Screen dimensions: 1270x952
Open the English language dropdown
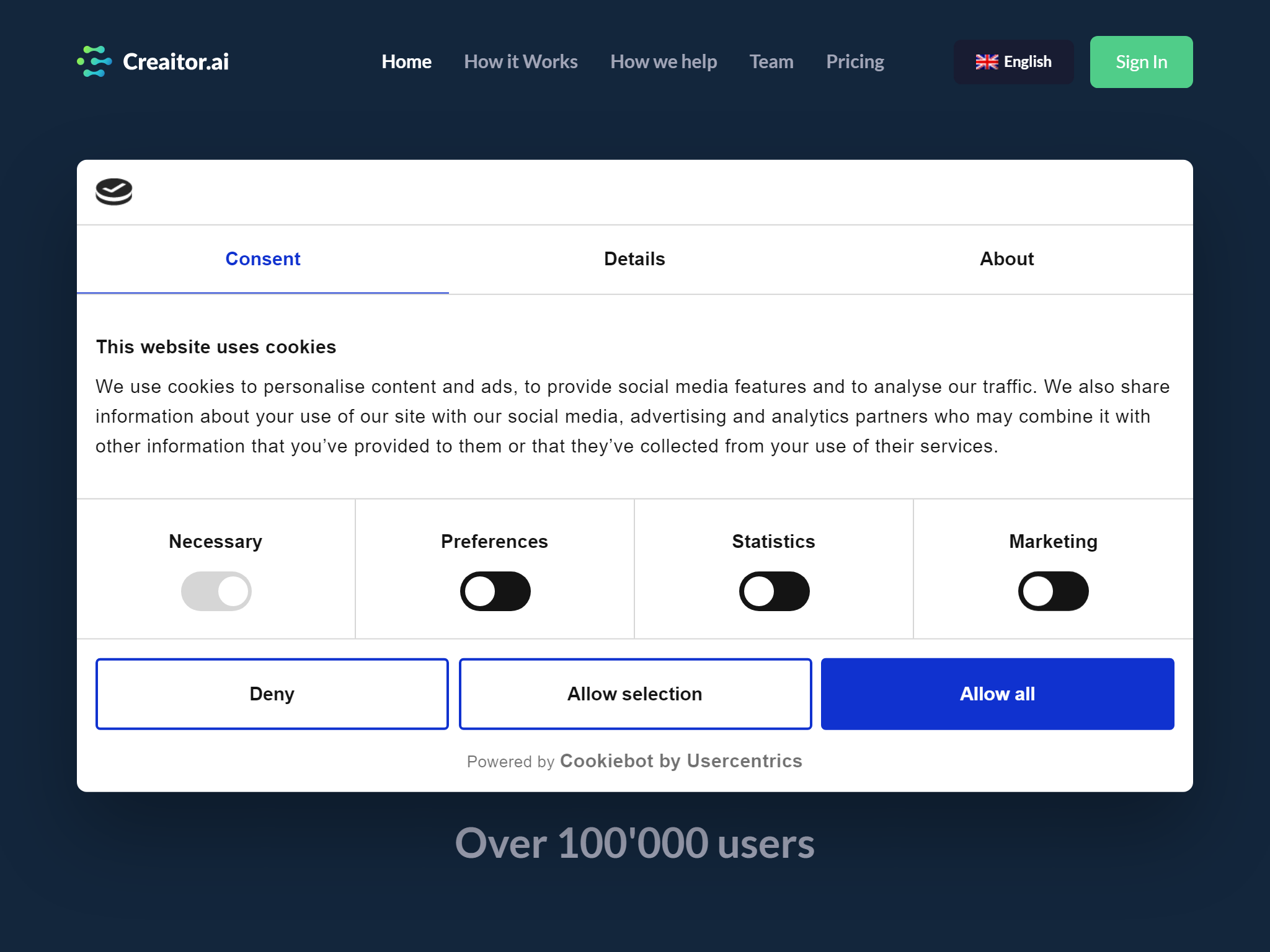click(x=1013, y=61)
